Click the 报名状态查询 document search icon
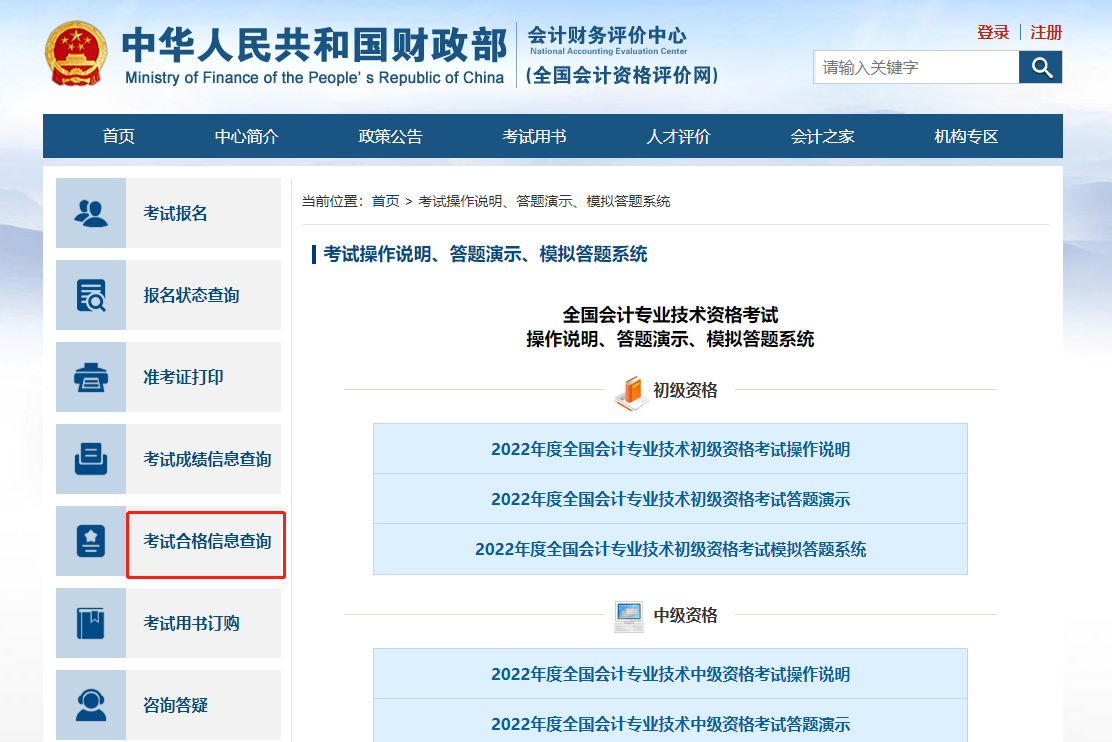This screenshot has height=742, width=1112. point(91,295)
